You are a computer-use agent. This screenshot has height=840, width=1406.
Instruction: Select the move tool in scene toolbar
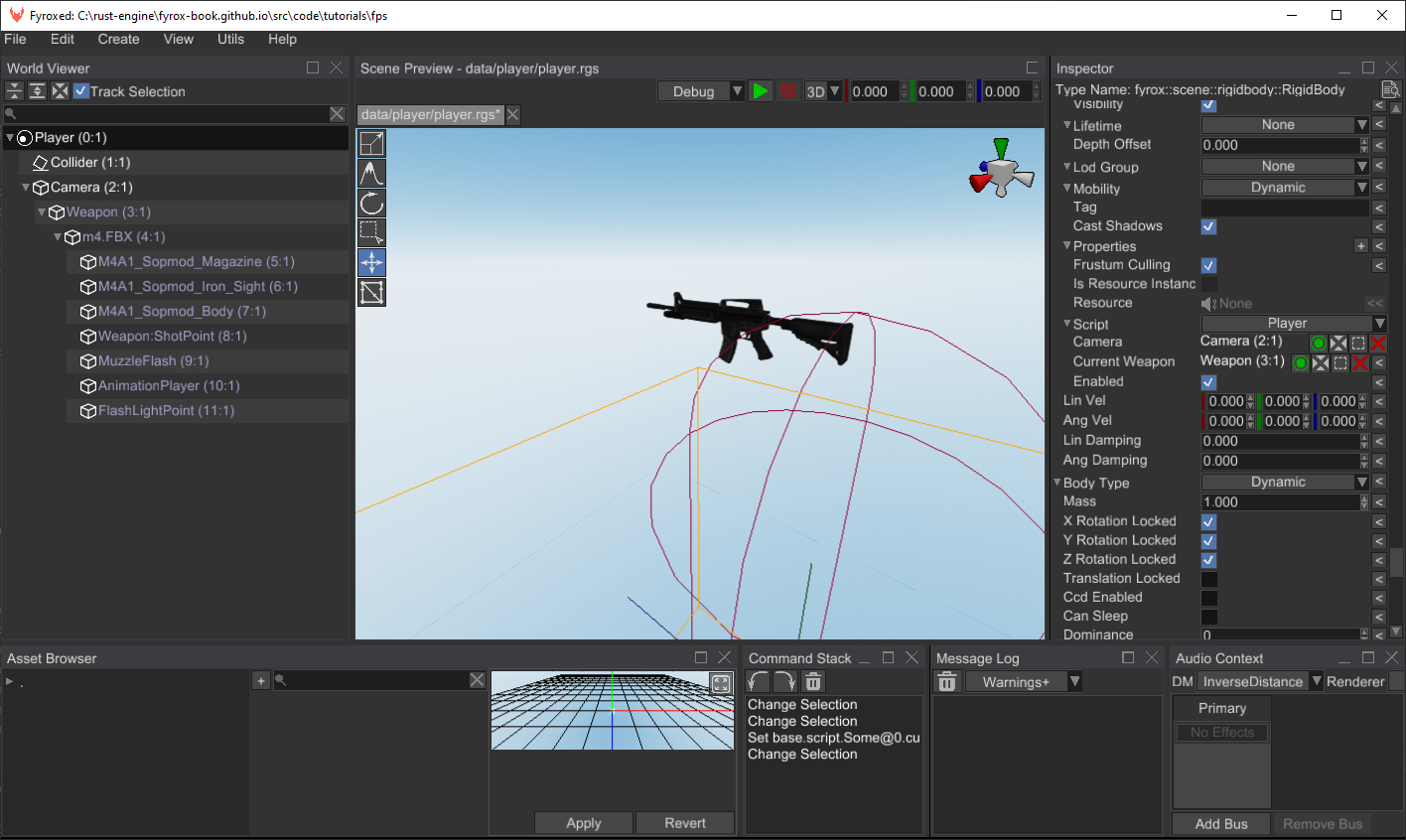click(x=371, y=263)
